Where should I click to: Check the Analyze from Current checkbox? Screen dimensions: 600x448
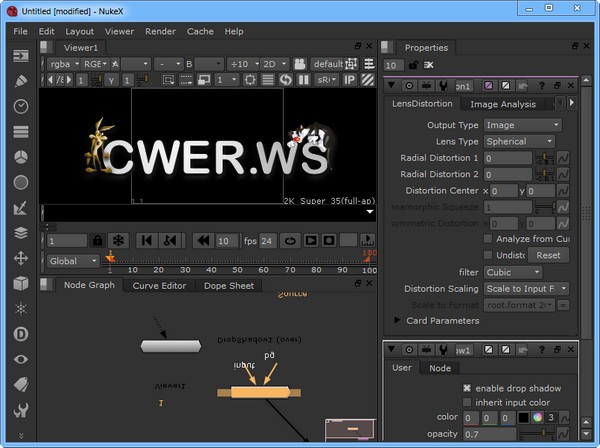pos(488,239)
